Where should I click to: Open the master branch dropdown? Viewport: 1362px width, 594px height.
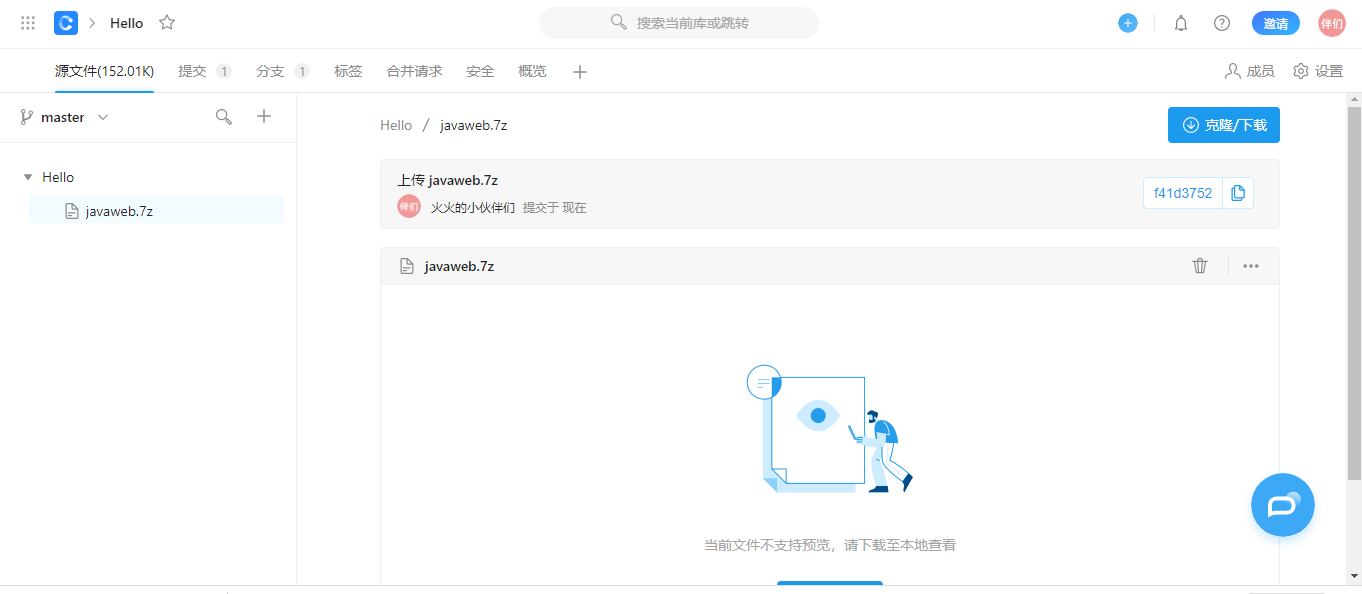[x=63, y=116]
